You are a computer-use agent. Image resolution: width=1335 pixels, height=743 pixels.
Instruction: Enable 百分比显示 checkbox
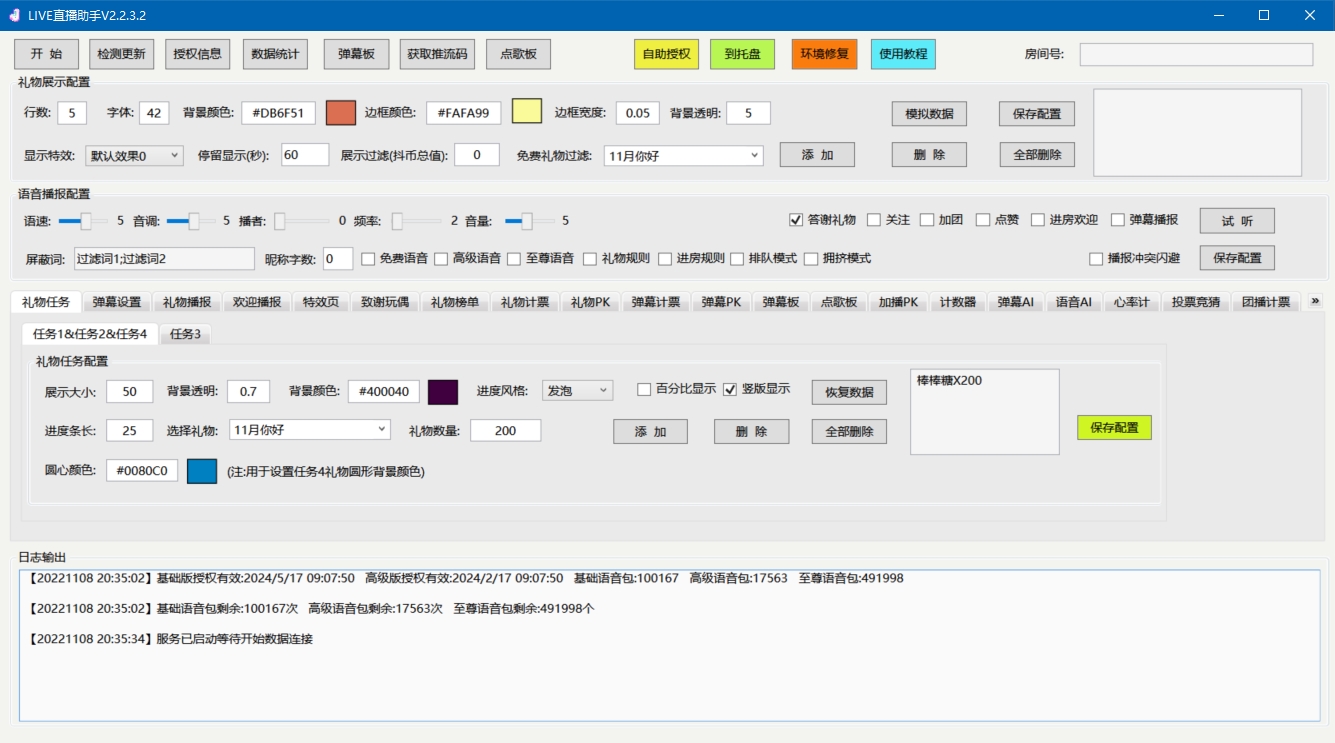click(644, 389)
